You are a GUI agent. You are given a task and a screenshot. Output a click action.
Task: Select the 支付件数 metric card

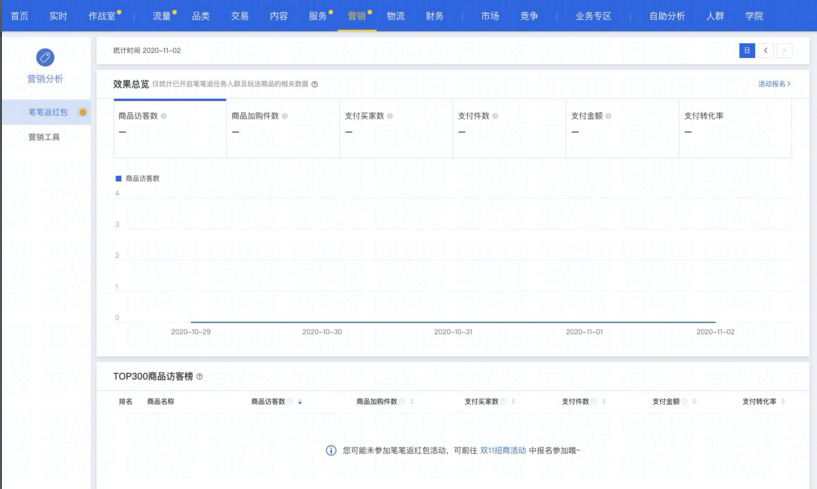pos(509,128)
